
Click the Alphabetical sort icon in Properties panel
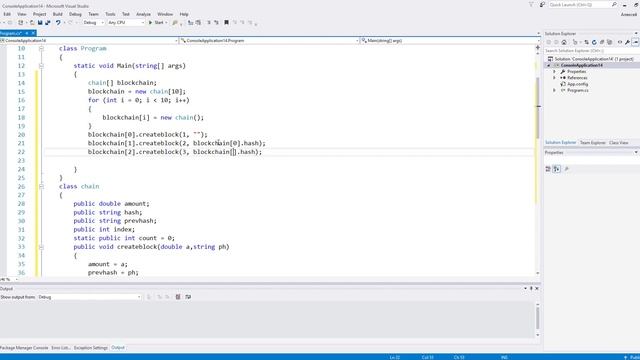point(557,169)
